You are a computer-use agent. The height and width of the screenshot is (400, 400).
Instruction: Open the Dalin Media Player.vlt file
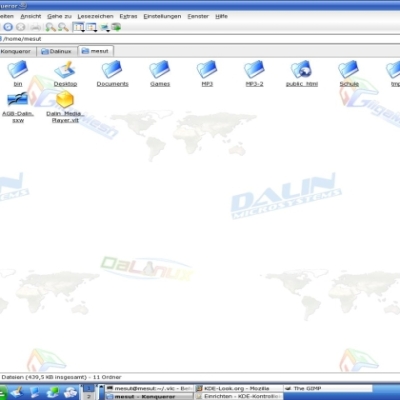click(x=65, y=107)
